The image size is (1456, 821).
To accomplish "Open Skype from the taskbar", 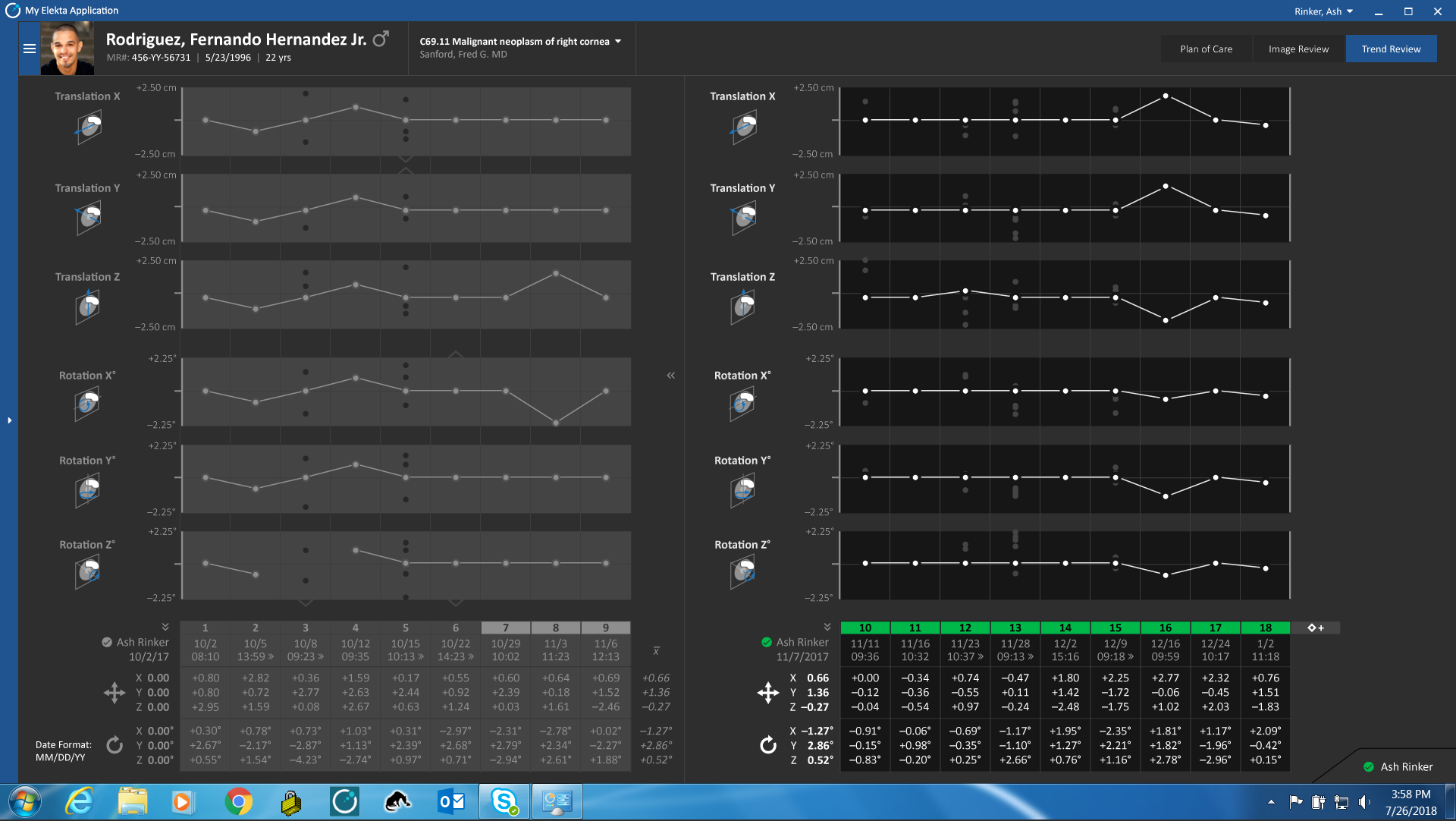I will pos(505,801).
